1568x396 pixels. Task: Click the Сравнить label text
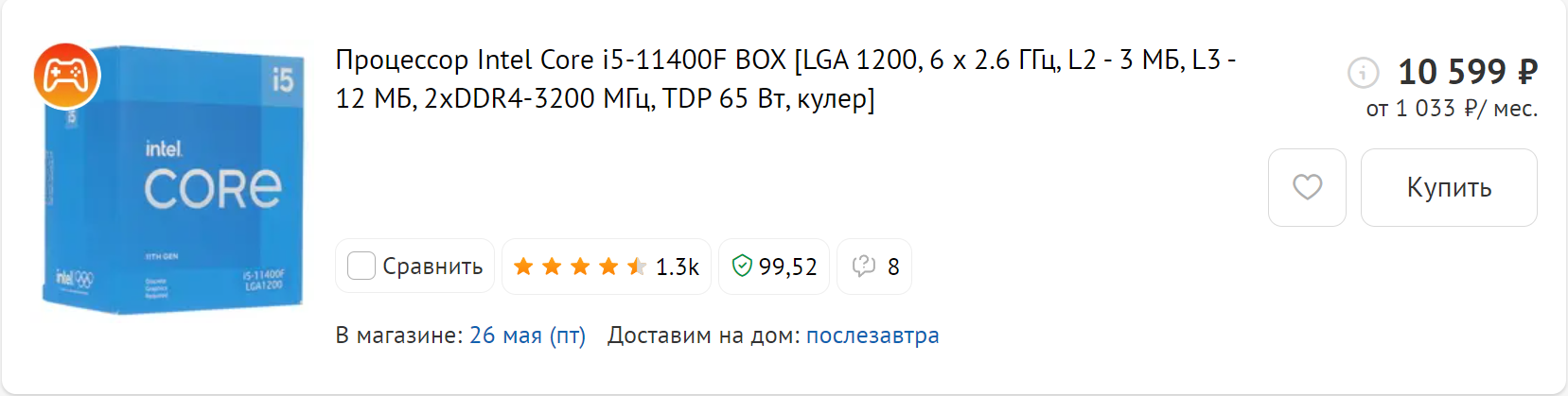click(x=432, y=267)
